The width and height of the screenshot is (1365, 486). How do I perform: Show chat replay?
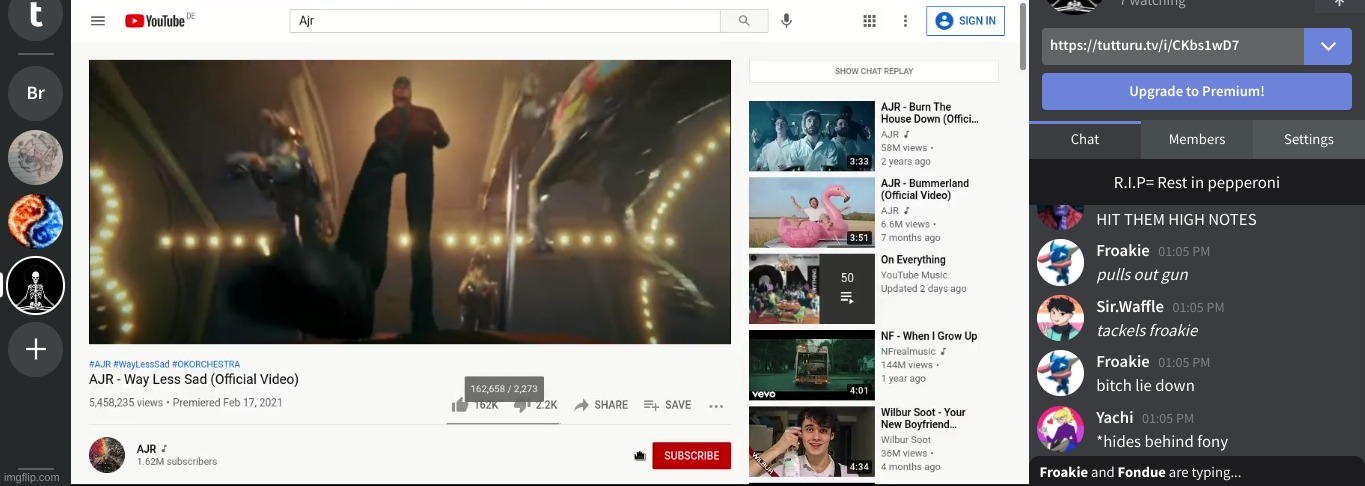[874, 71]
